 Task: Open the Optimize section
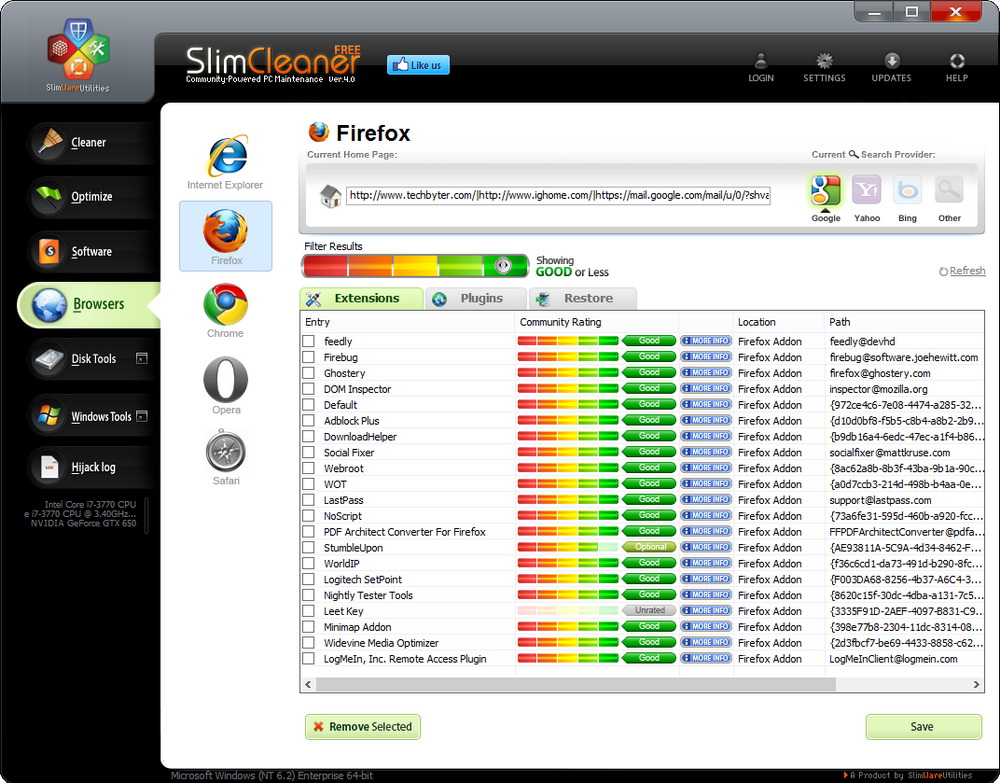coord(91,196)
